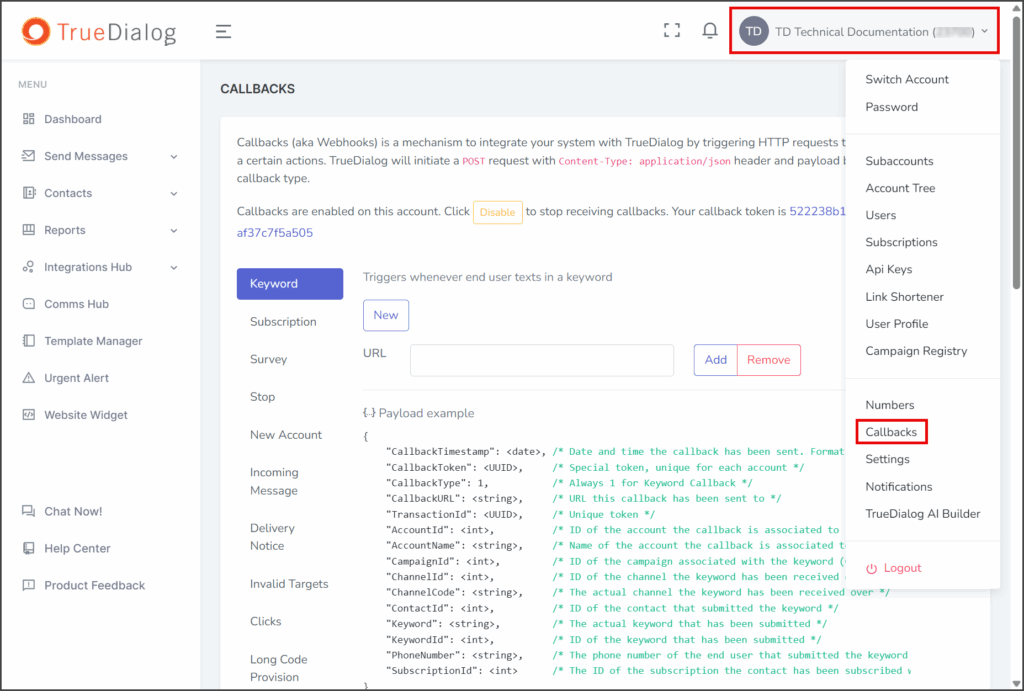Image resolution: width=1024 pixels, height=691 pixels.
Task: Switch to the Clicks callback tab
Action: tap(266, 621)
